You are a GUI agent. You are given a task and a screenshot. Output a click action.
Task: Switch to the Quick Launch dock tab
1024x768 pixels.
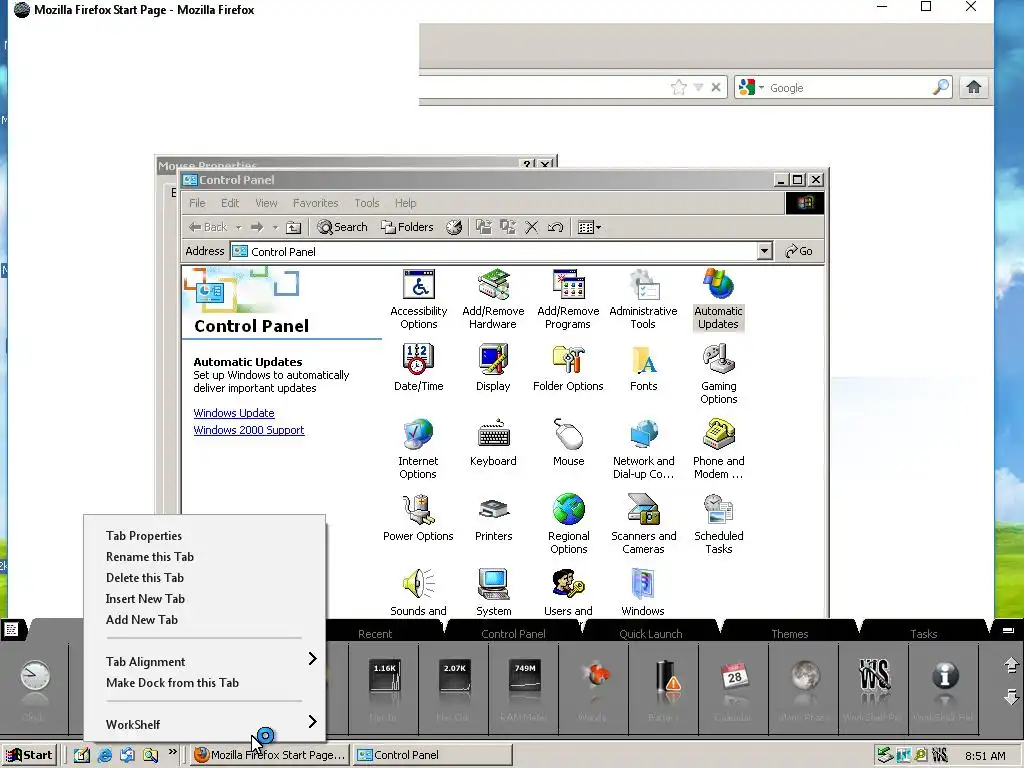click(x=650, y=633)
